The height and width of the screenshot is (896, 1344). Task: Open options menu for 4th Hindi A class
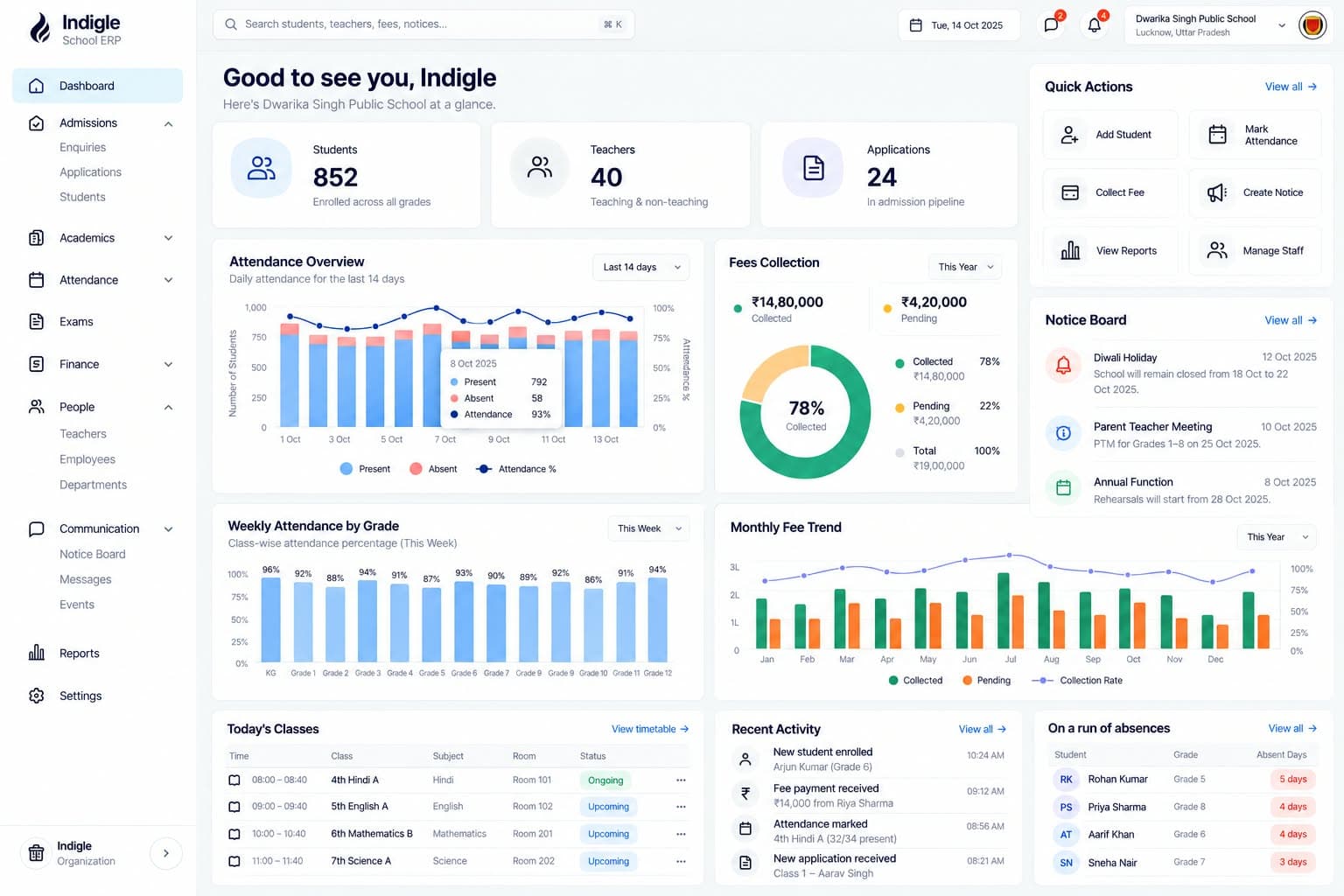[x=681, y=780]
